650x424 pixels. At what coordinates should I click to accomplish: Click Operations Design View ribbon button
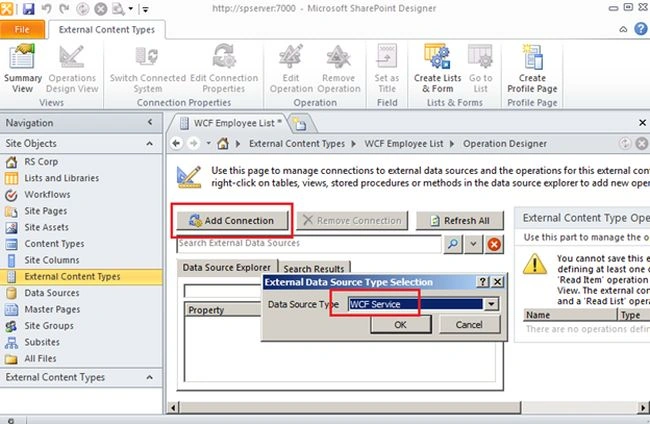tap(72, 69)
